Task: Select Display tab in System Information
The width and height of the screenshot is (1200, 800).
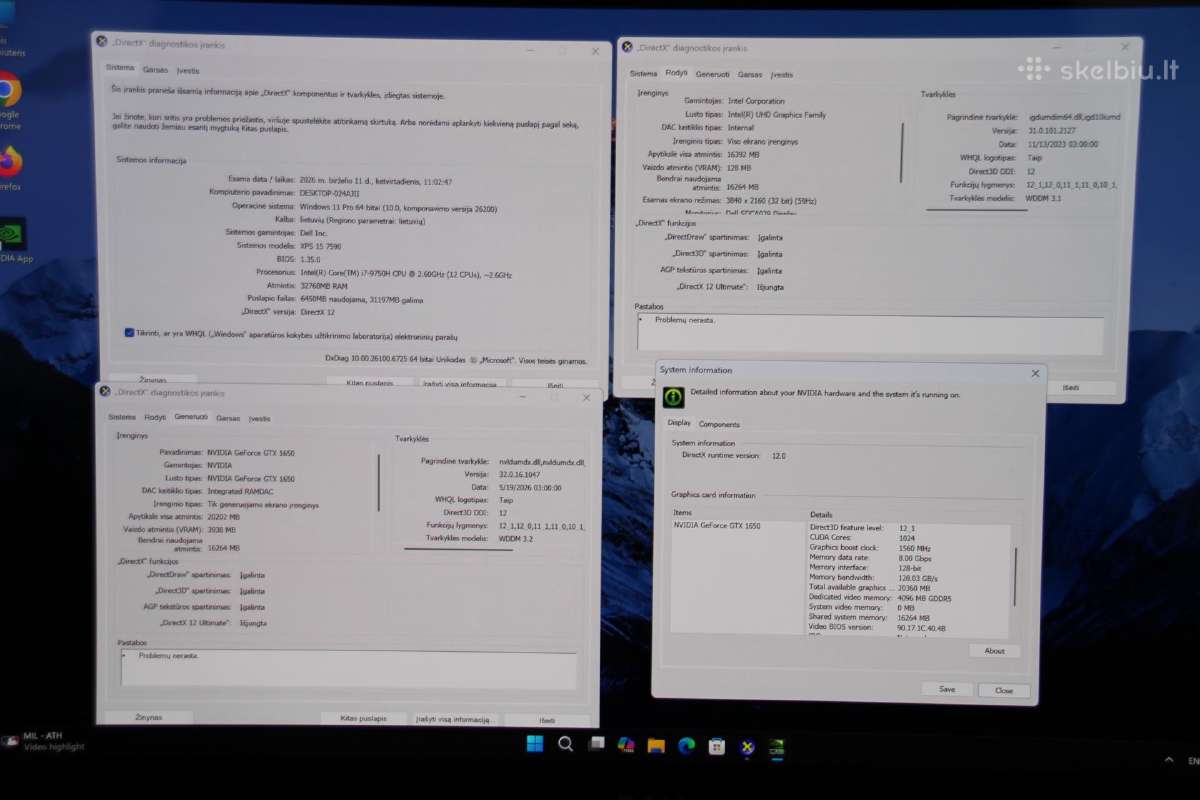Action: click(x=679, y=422)
